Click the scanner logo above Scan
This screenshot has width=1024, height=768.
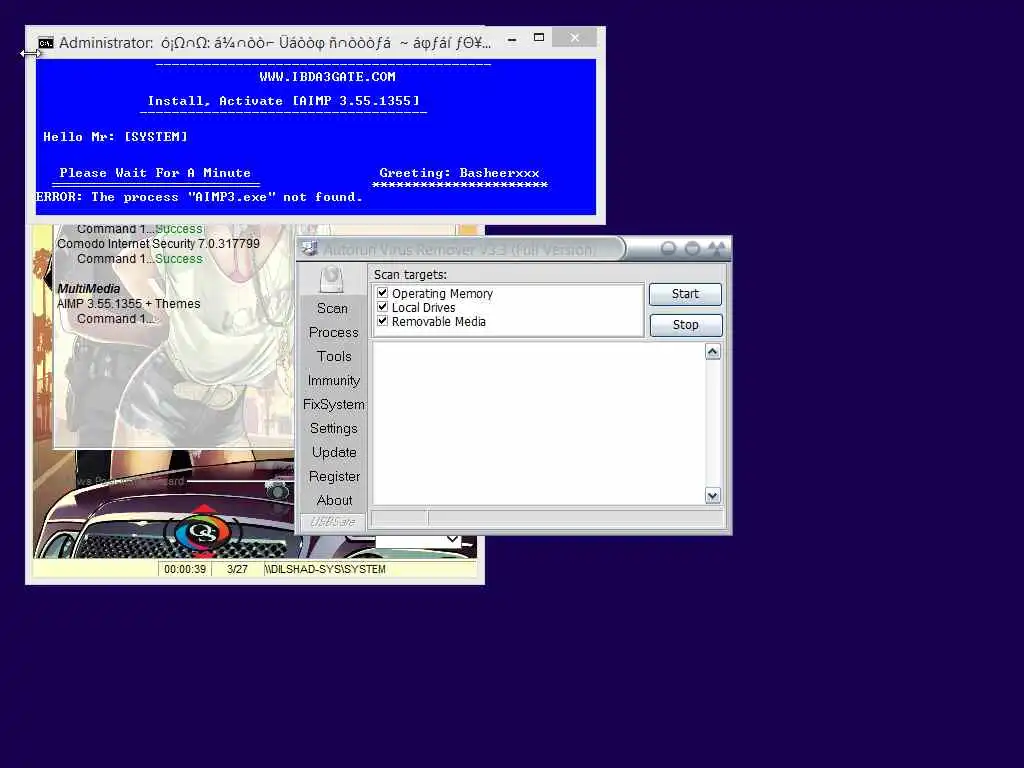click(332, 280)
